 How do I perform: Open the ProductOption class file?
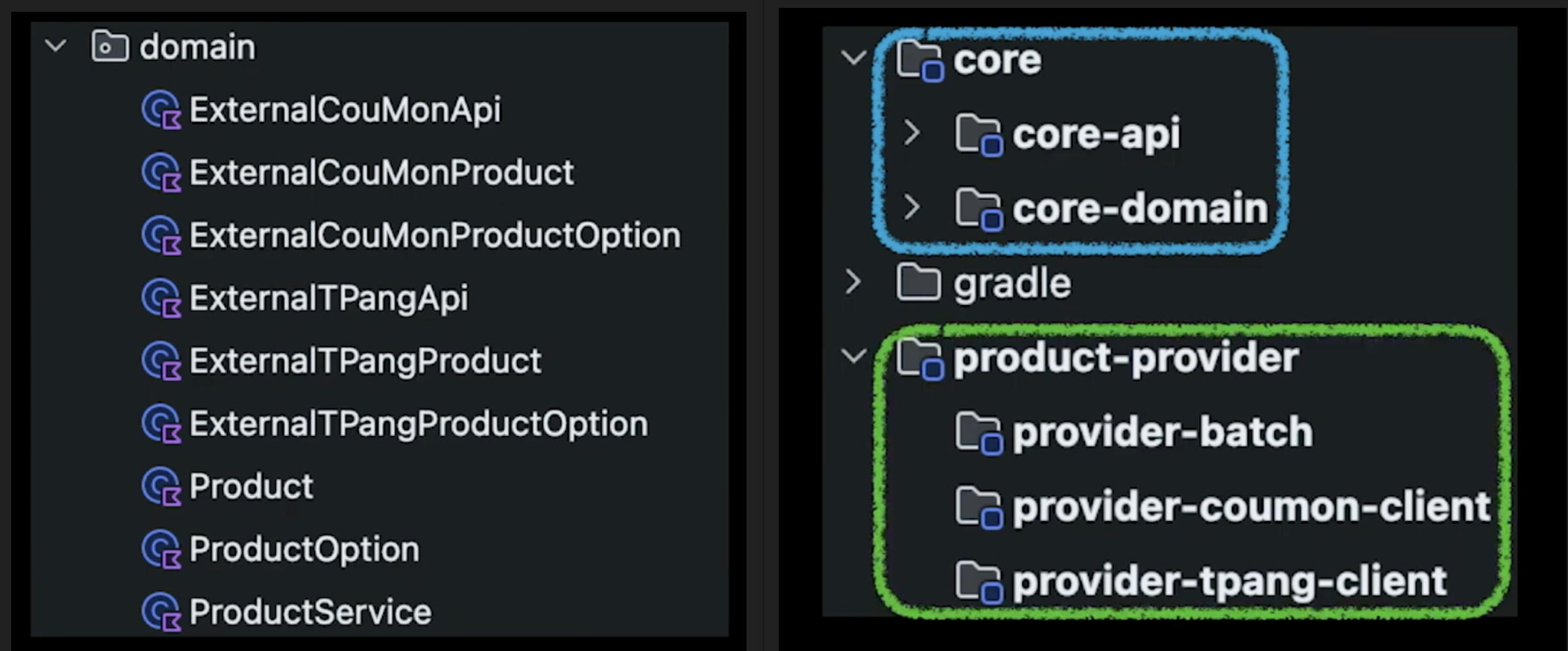tap(304, 550)
